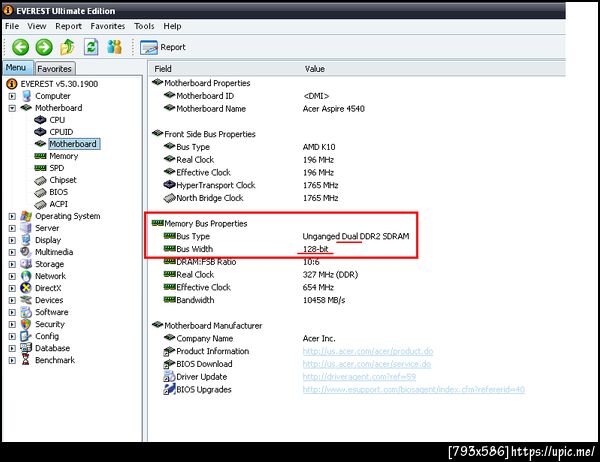Expand the Network tree node

pos(12,276)
